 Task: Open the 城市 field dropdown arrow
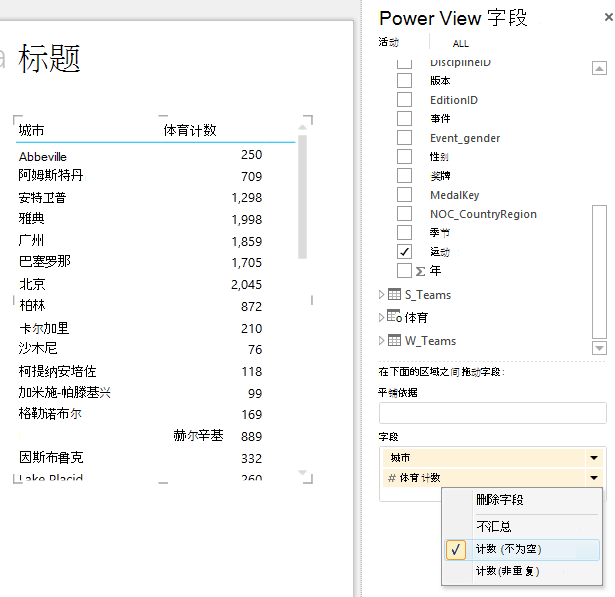pos(594,458)
